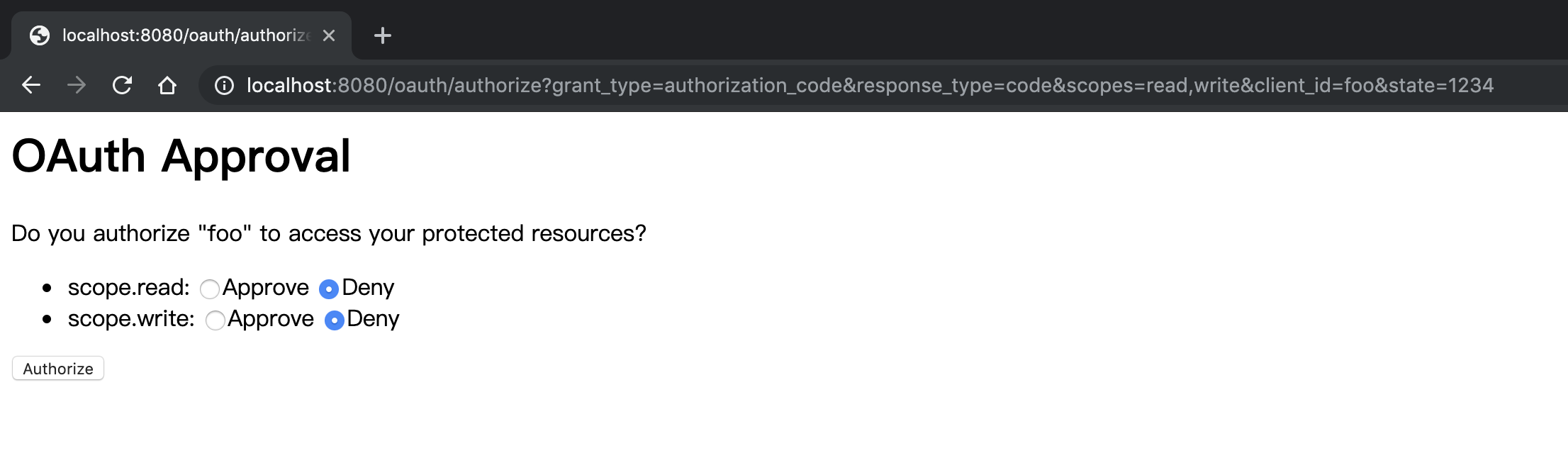Open the site info icon in address bar
The width and height of the screenshot is (1568, 458).
(x=224, y=86)
